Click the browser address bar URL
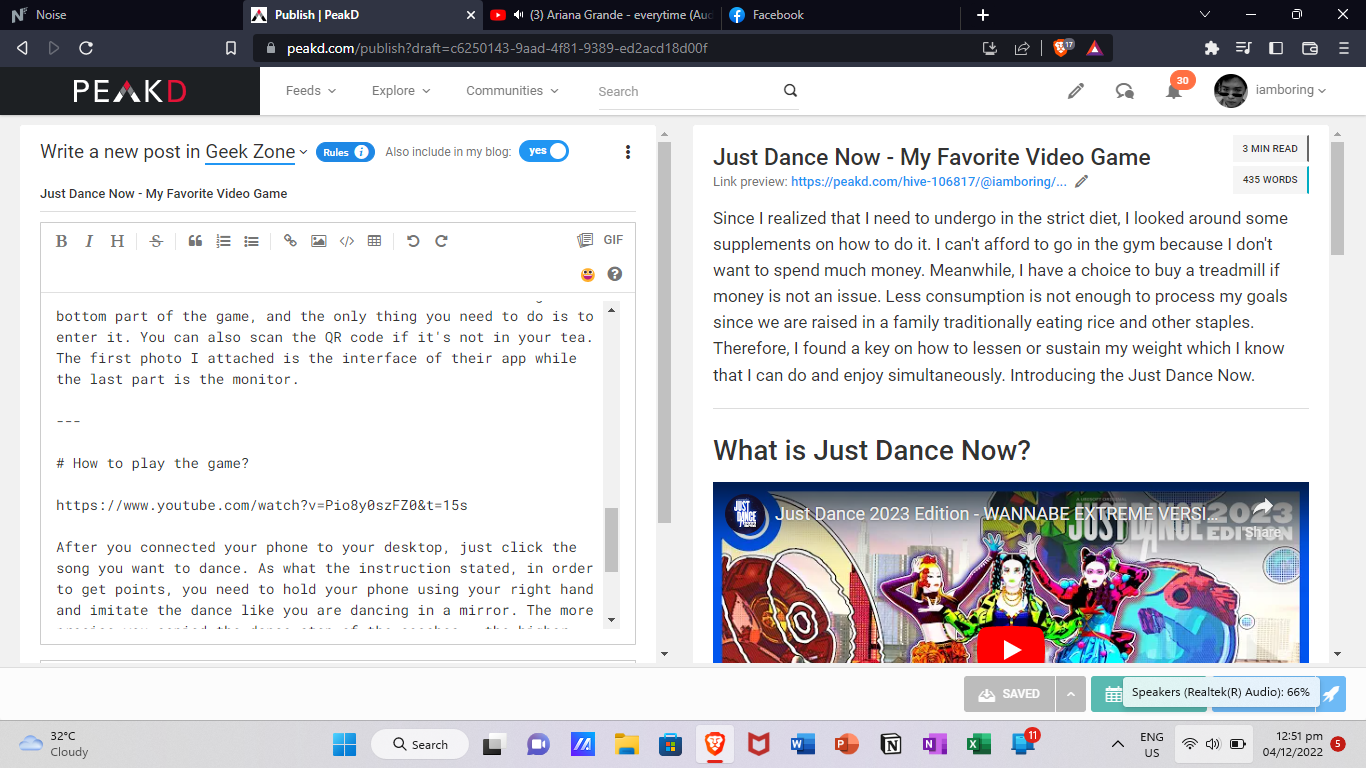 pos(497,48)
